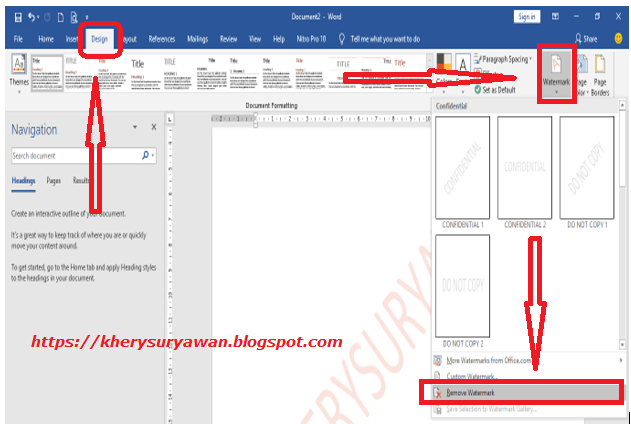Click the Remove Watermark icon

437,393
